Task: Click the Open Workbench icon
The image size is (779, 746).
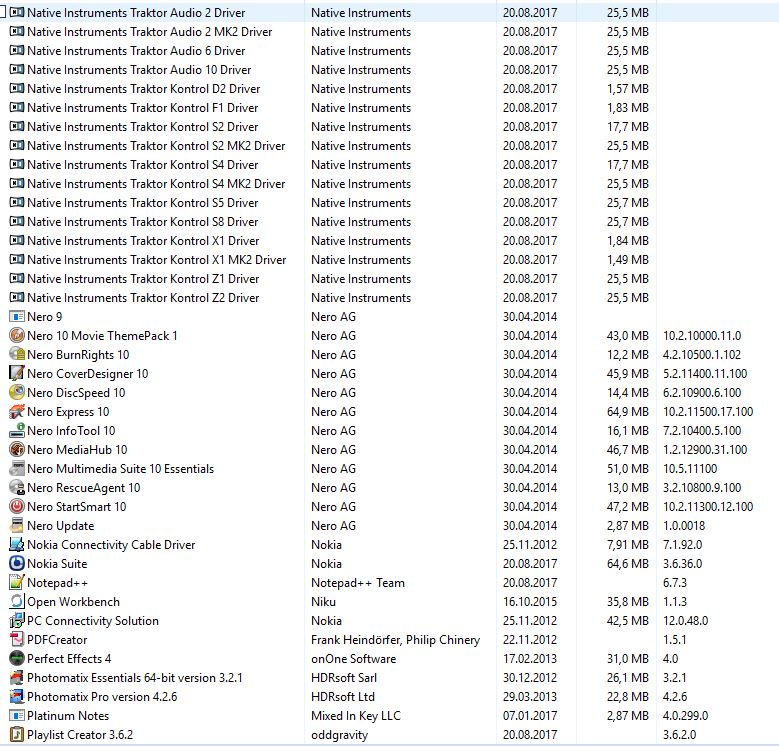Action: tap(17, 601)
